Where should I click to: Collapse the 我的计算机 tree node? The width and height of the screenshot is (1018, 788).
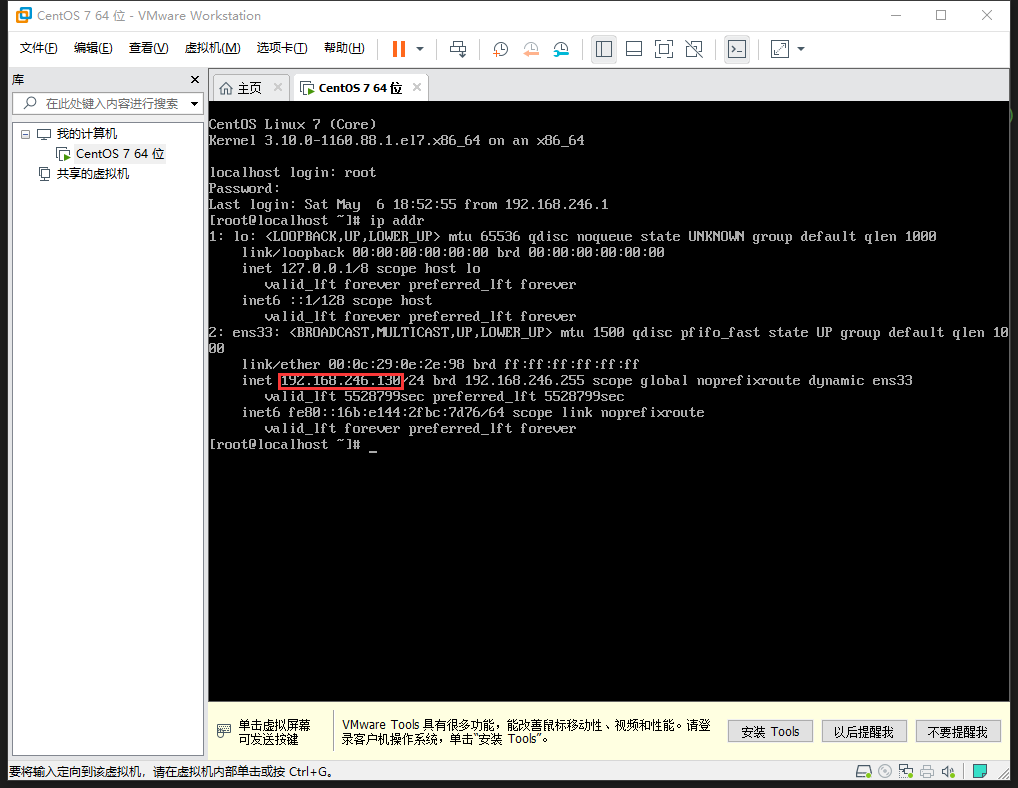point(26,134)
